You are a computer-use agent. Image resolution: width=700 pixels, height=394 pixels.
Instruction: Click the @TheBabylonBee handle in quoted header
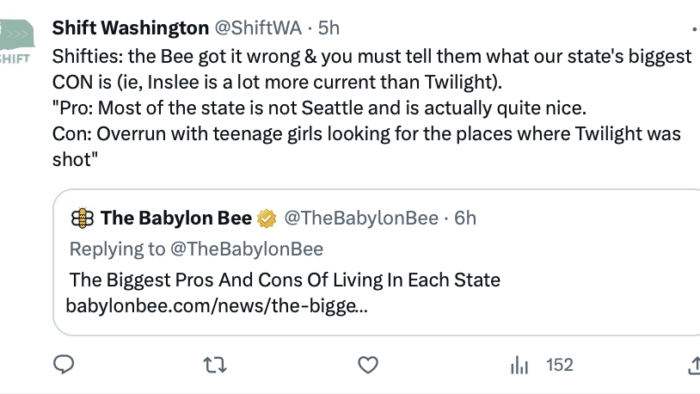361,218
